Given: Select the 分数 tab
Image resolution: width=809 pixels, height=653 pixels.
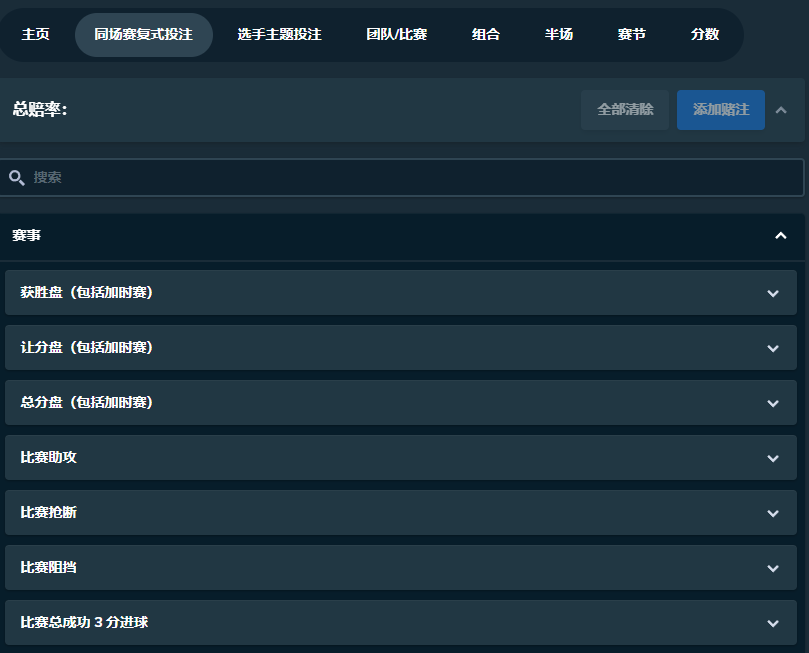Looking at the screenshot, I should coord(705,35).
